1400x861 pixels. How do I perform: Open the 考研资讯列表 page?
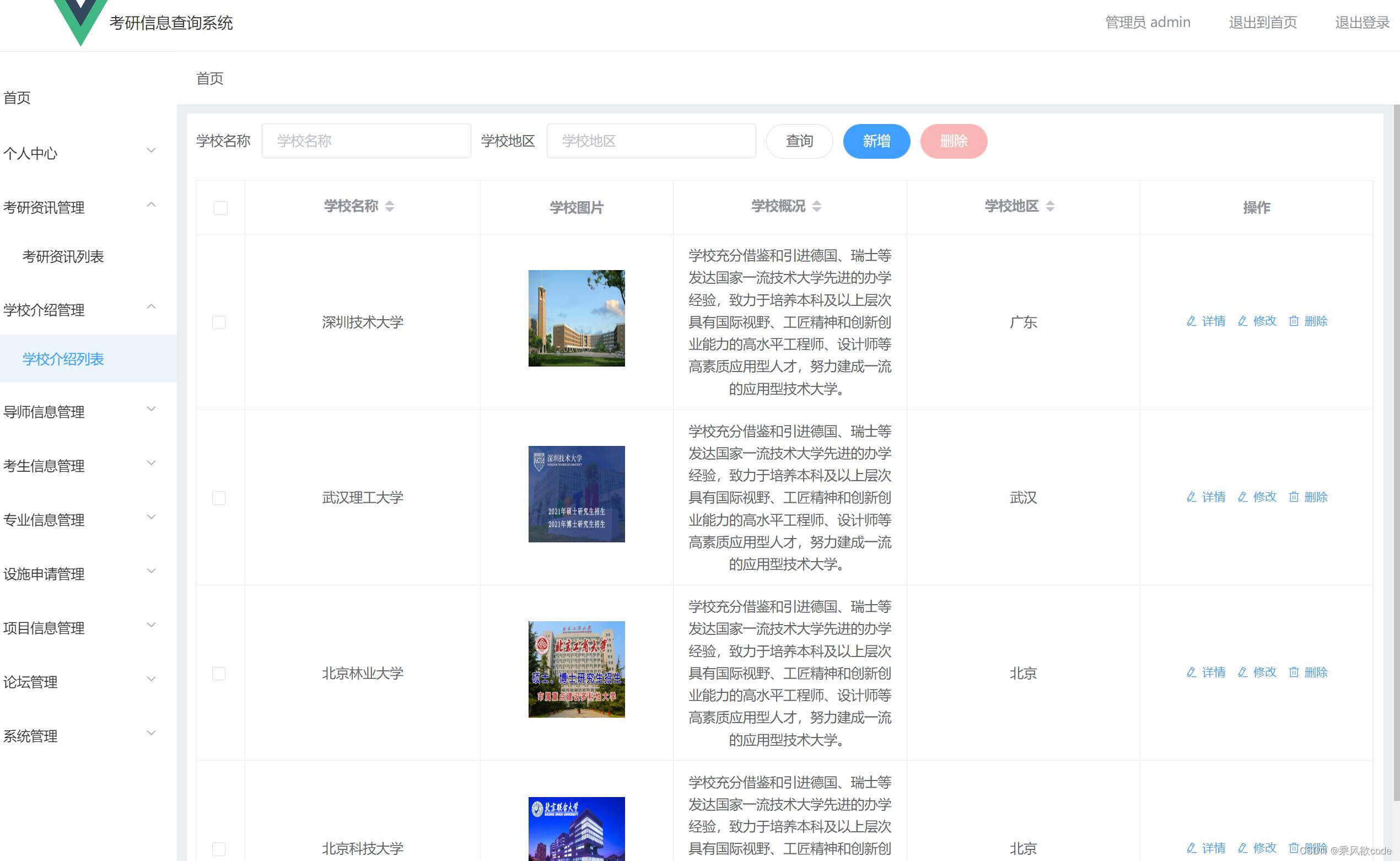63,257
